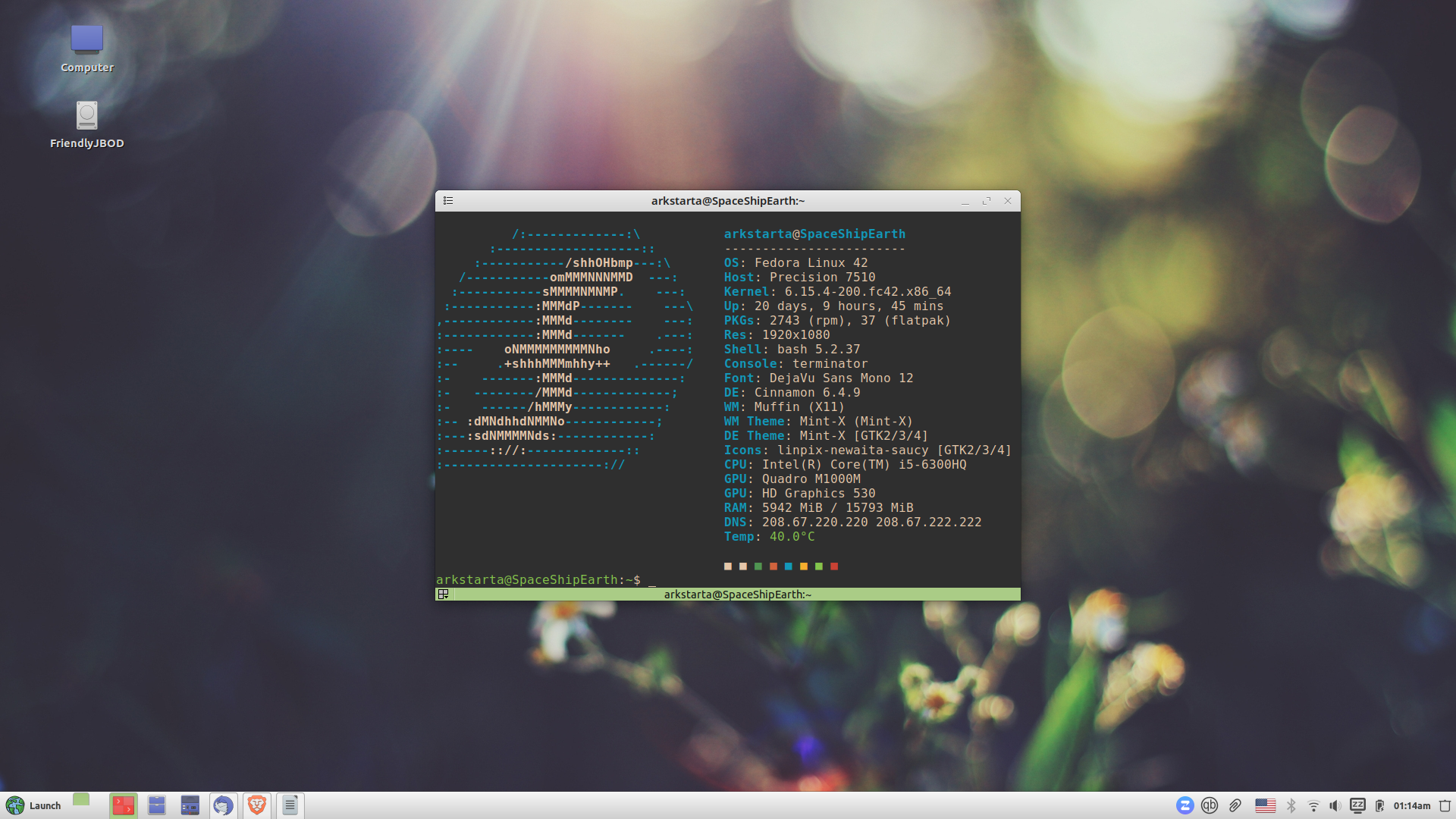This screenshot has height=819, width=1456.
Task: Click the 'Icons: linpix-newaita-saucy' line
Action: [868, 450]
